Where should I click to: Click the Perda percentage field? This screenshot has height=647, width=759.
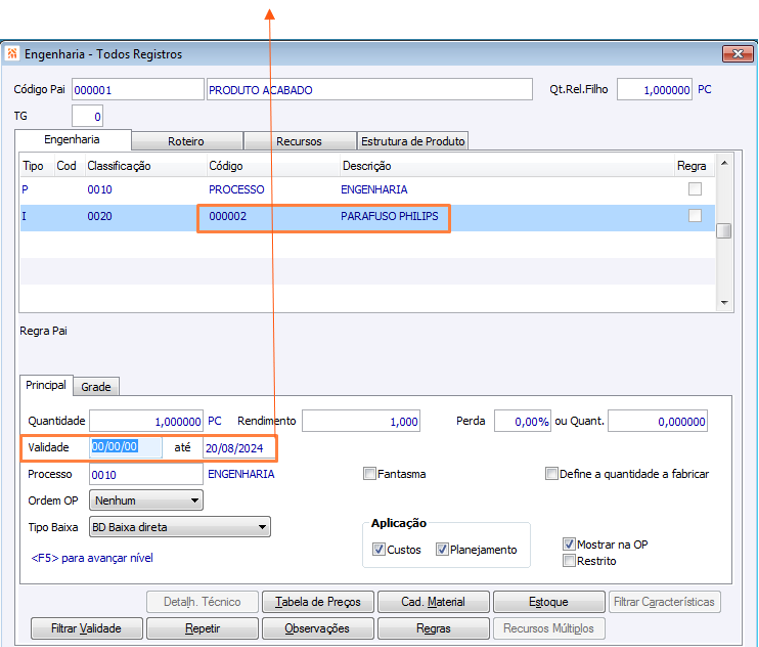coord(522,421)
